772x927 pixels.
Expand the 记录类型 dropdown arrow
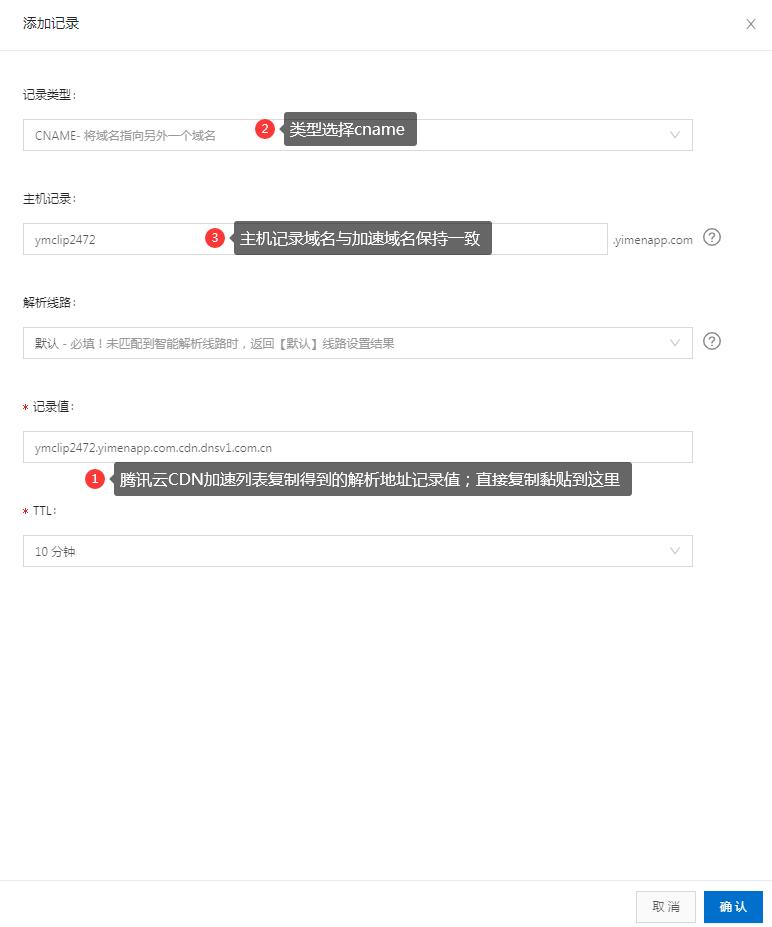pos(674,135)
